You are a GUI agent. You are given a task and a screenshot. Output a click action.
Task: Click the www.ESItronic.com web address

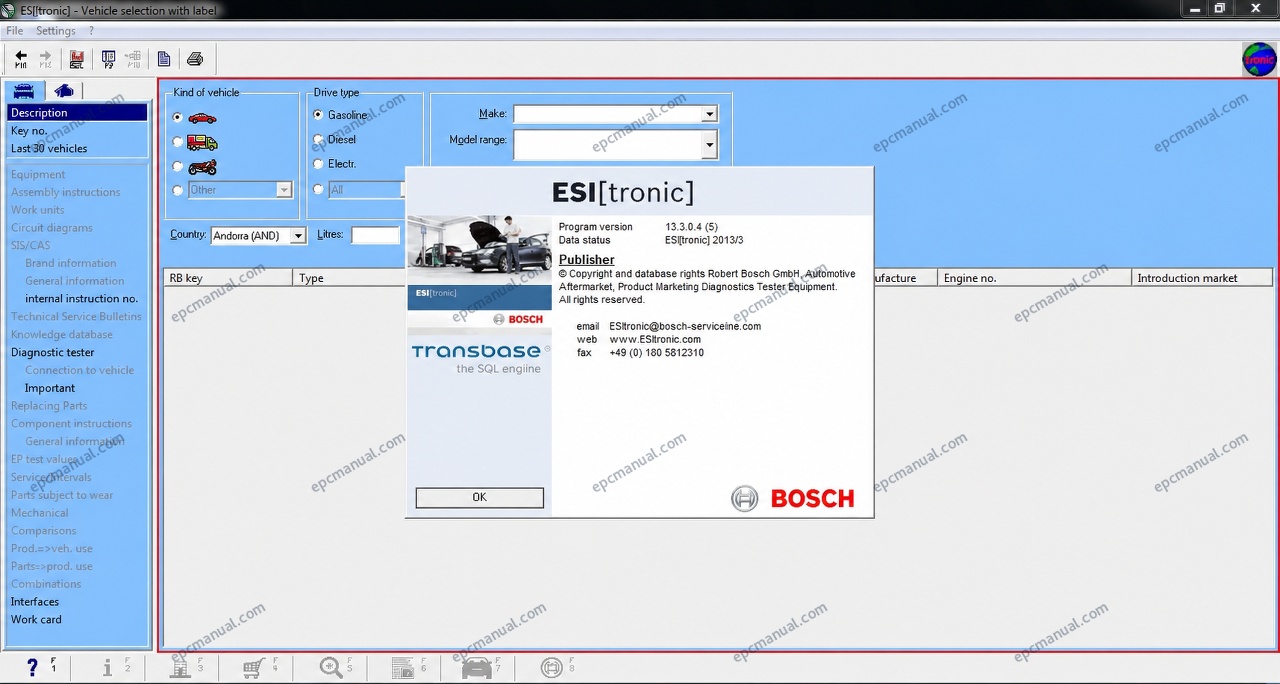[655, 339]
